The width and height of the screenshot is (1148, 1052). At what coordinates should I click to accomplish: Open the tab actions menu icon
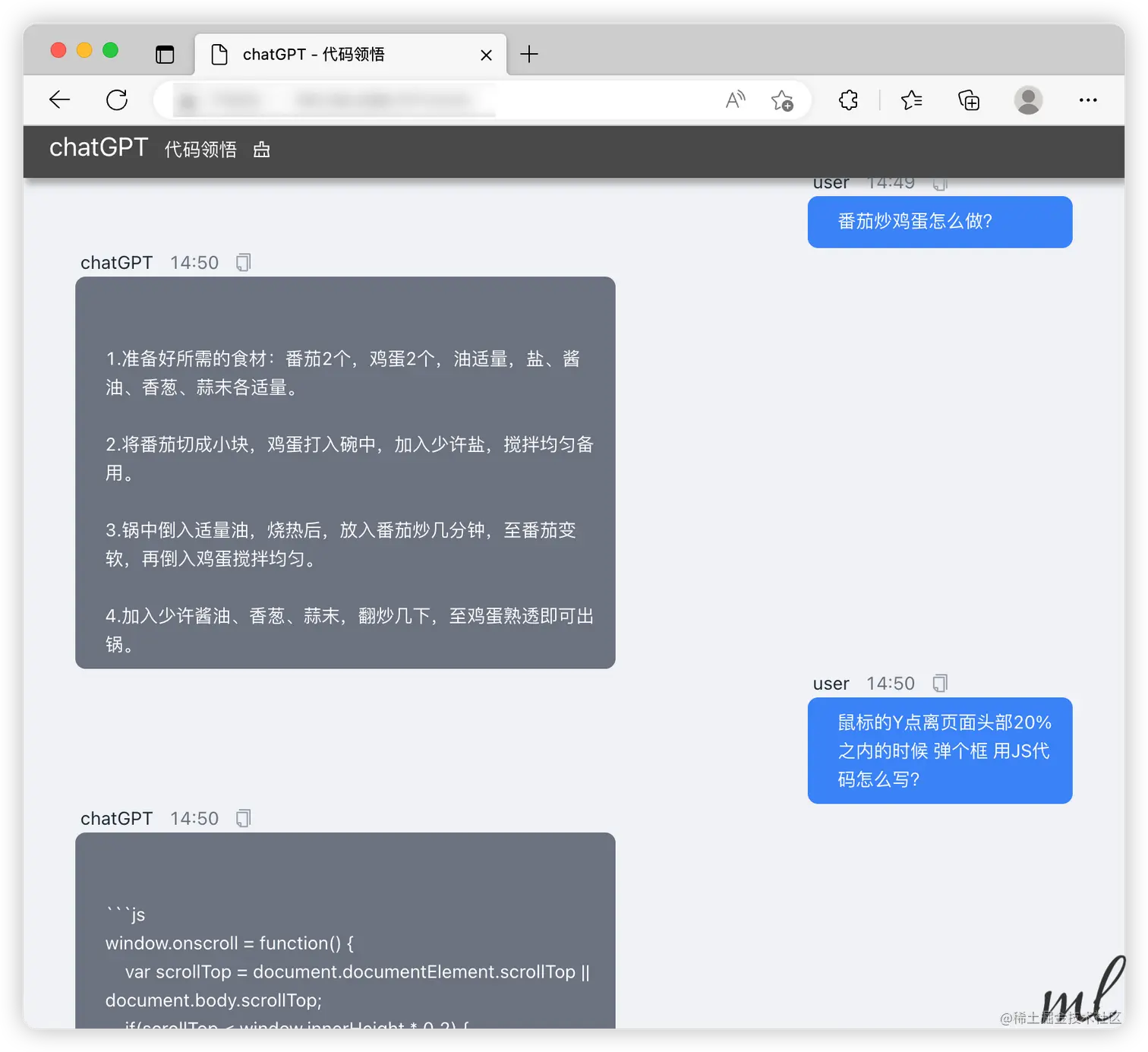(x=165, y=54)
